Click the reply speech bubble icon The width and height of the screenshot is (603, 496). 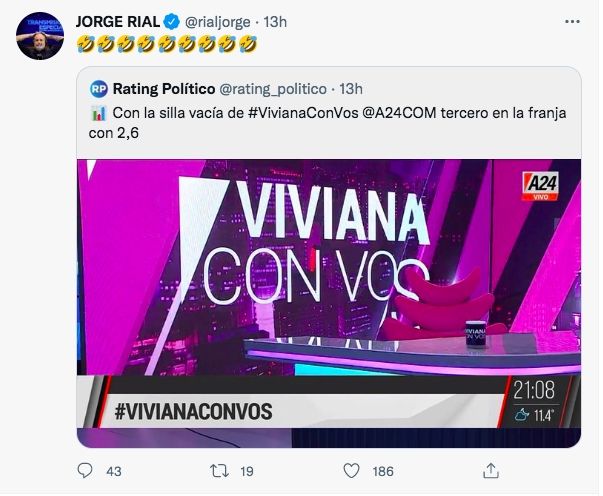(x=85, y=470)
